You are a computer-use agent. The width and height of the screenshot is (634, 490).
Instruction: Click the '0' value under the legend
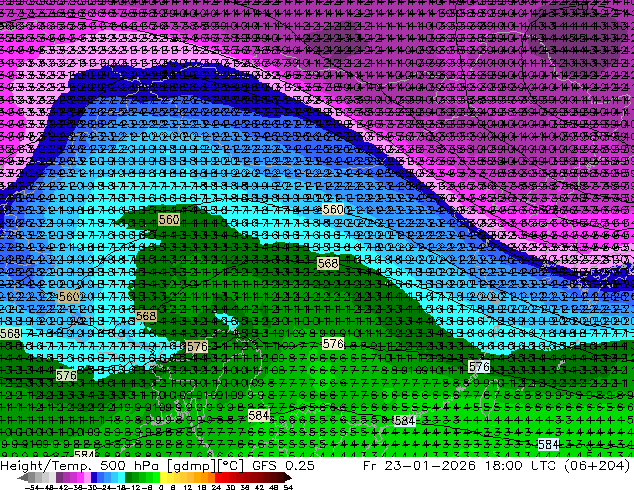tap(161, 487)
